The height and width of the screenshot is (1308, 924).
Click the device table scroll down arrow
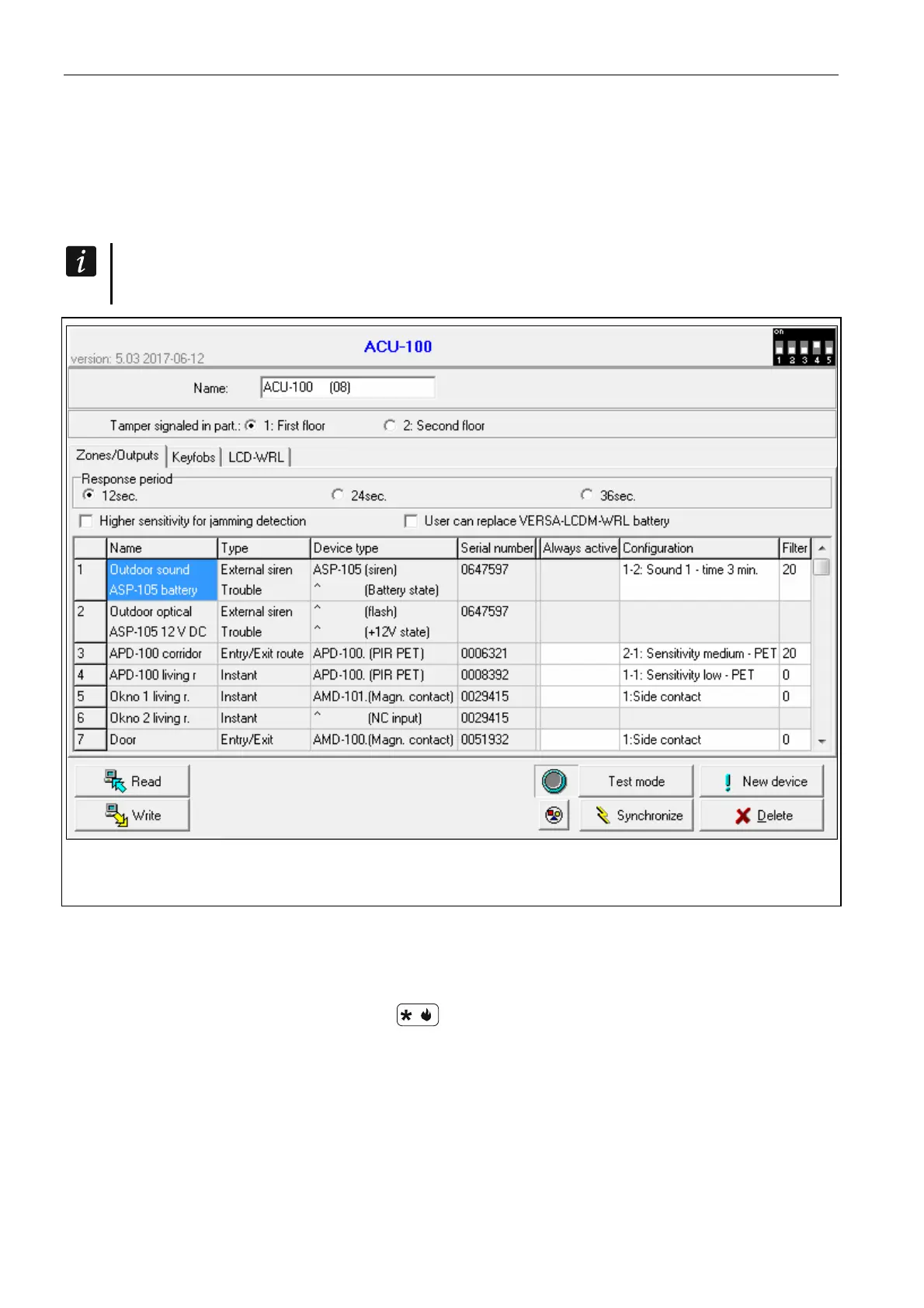[822, 742]
